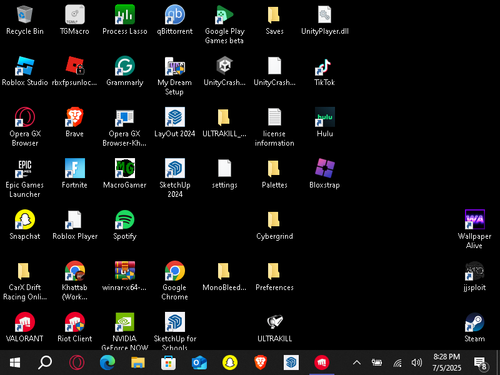
Task: Open the Hulu desktop shortcut
Action: 325,117
